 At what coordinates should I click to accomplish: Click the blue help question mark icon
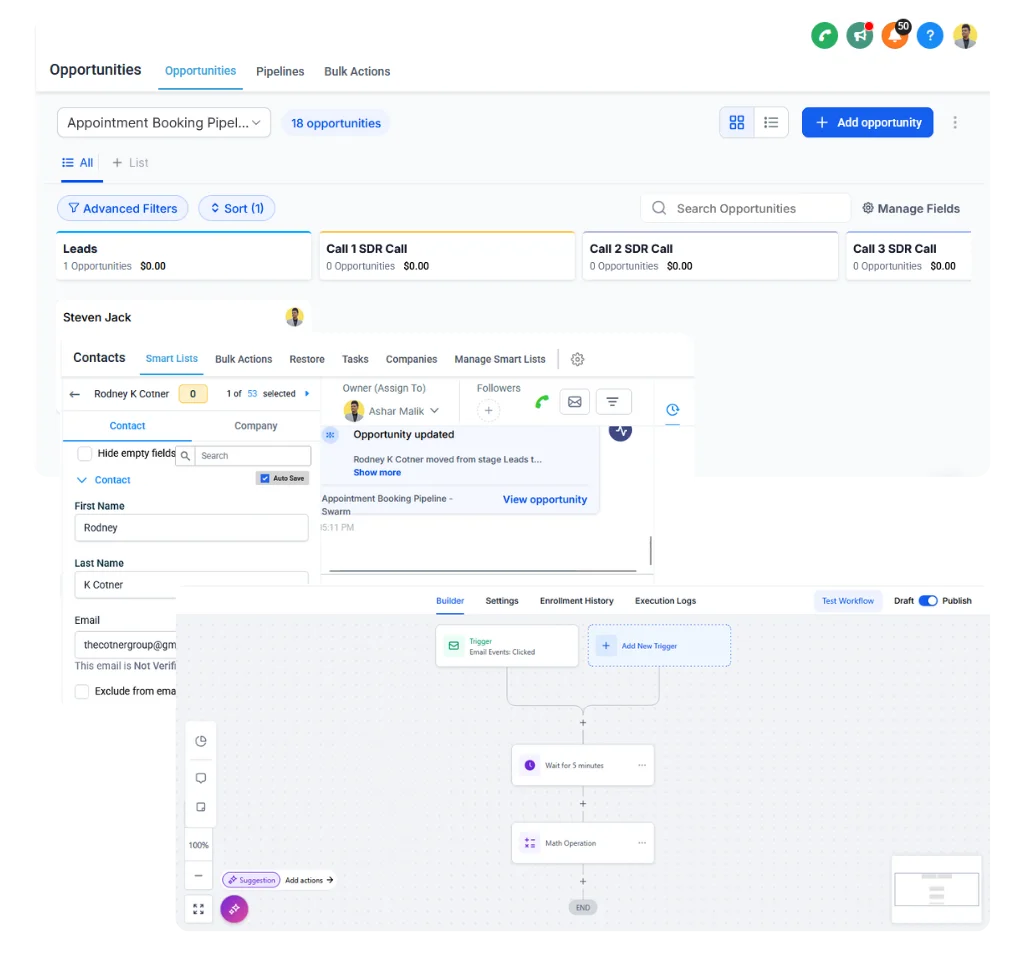coord(929,36)
